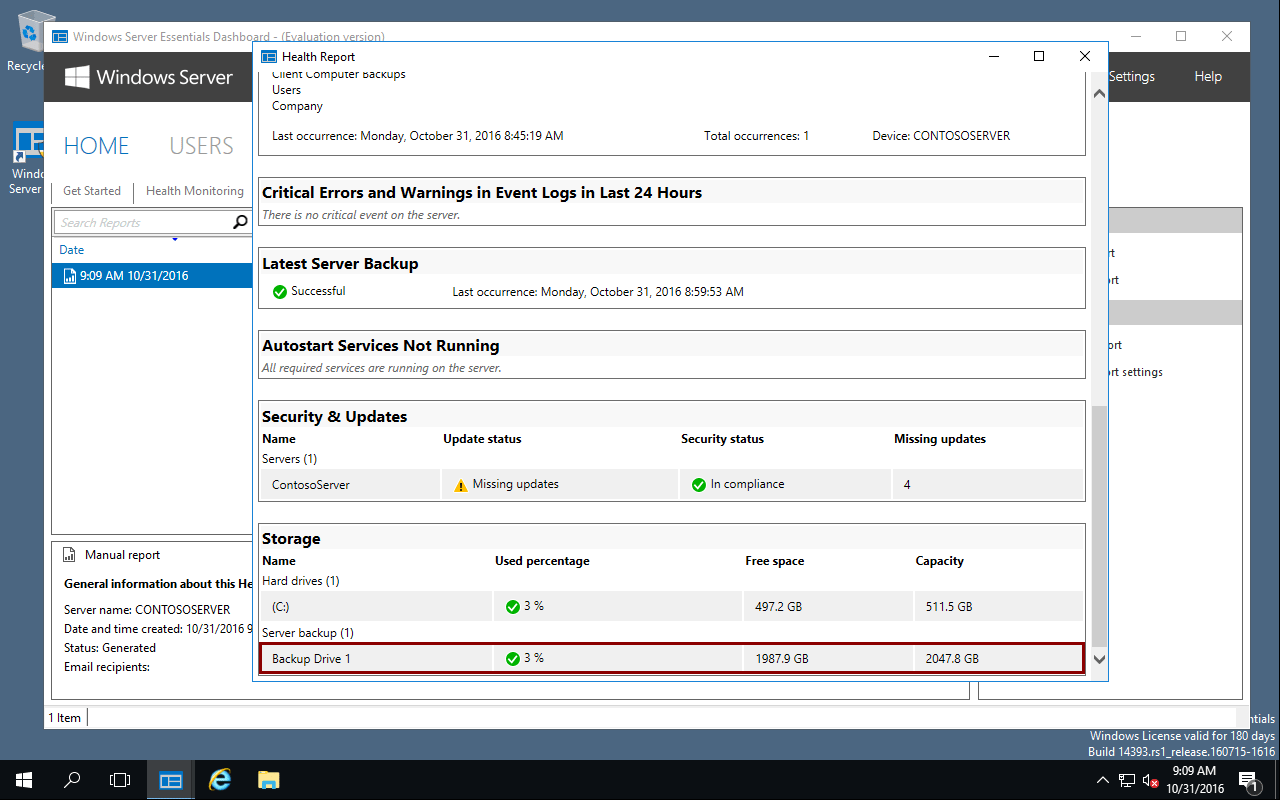1280x800 pixels.
Task: Open the Windows Start menu
Action: point(24,780)
